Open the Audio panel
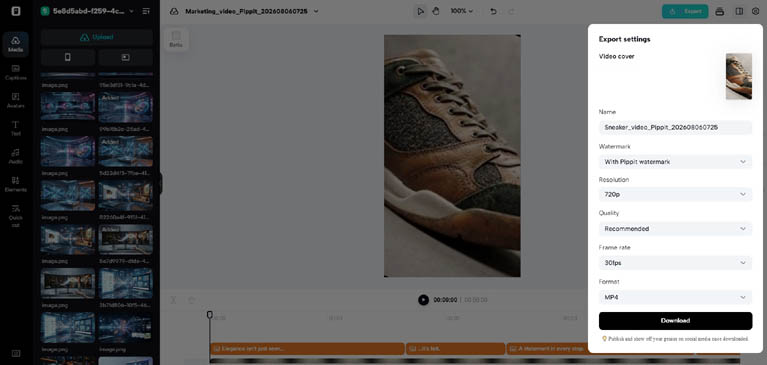767x365 pixels. (15, 156)
